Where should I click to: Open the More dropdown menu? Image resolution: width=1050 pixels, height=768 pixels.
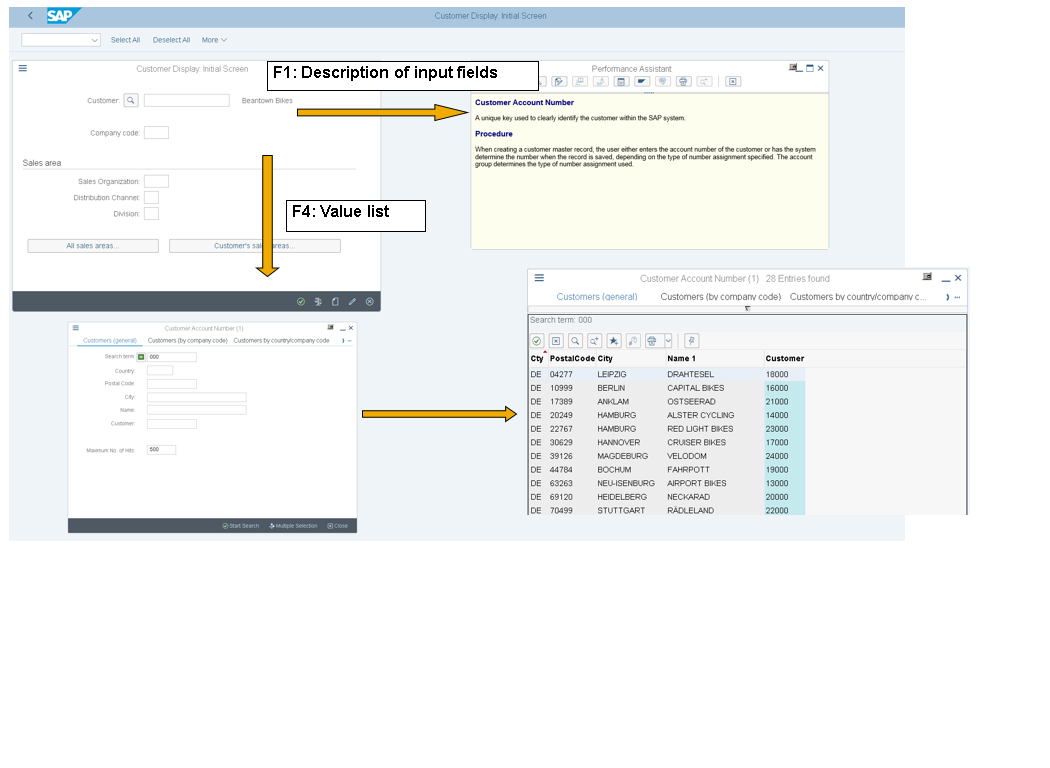pos(210,39)
